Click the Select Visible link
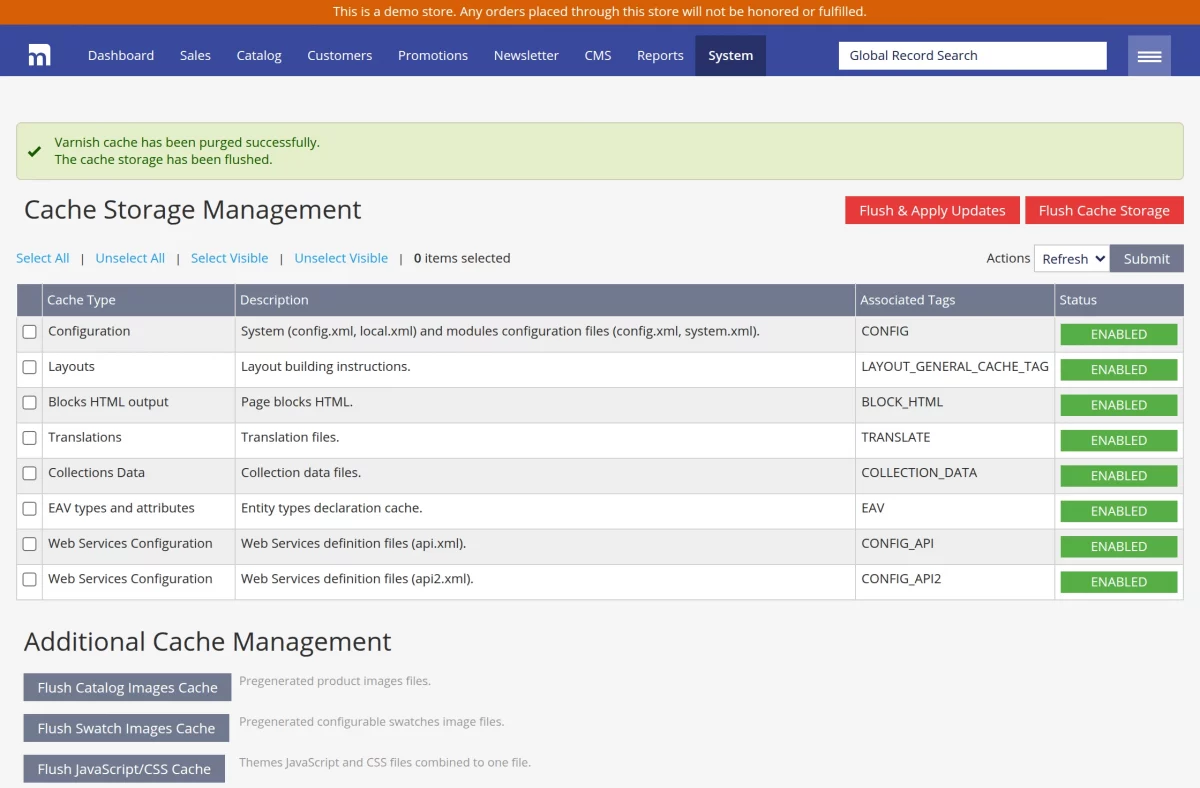This screenshot has width=1200, height=788. point(229,258)
